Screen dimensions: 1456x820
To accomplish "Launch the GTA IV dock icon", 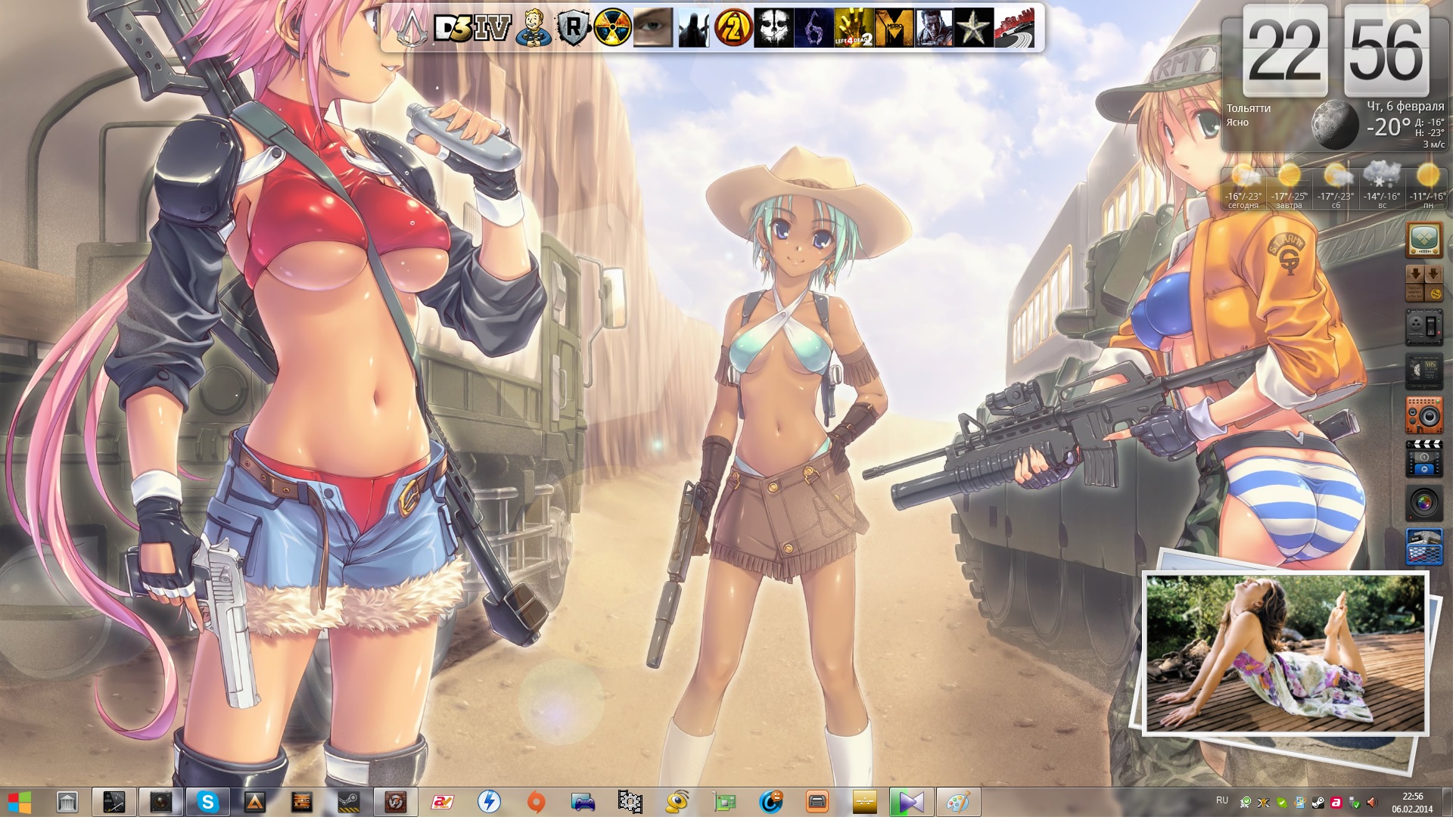I will coord(493,29).
